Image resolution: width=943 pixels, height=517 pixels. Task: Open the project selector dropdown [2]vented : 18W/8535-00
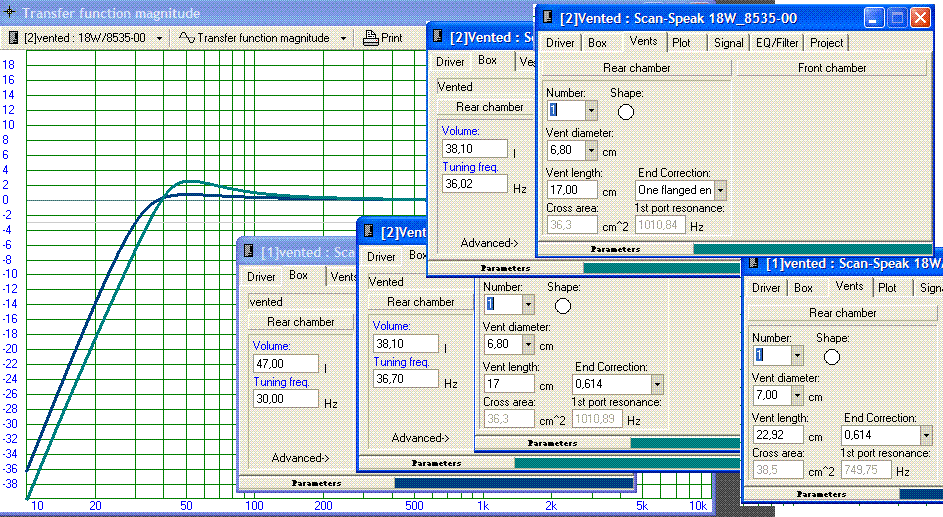click(159, 38)
